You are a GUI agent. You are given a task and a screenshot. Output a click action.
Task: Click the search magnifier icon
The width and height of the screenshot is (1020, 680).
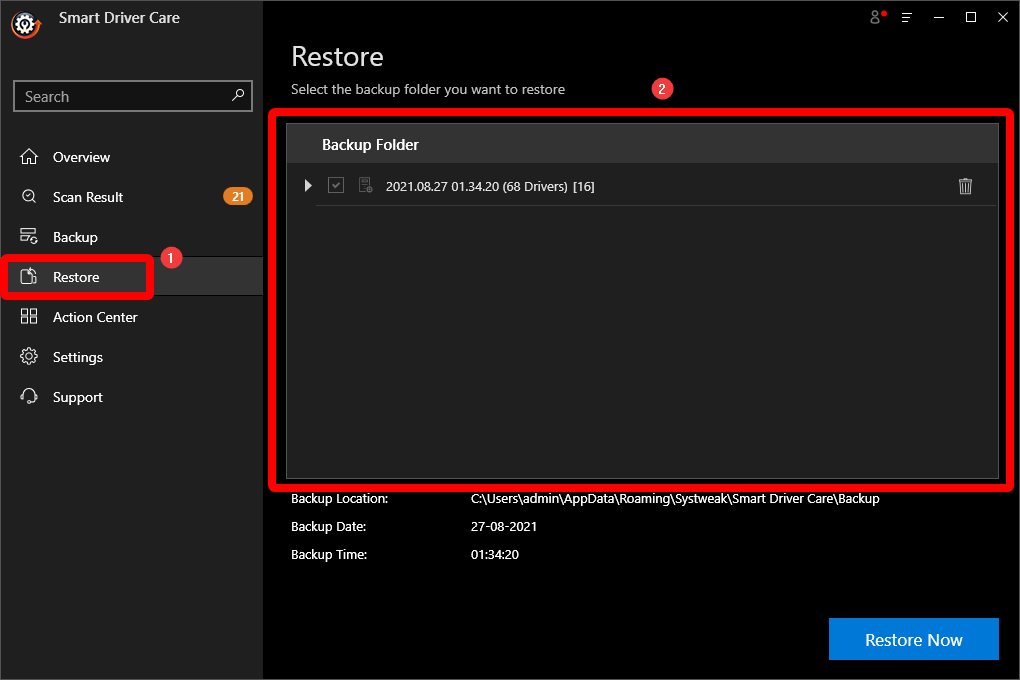pos(238,95)
